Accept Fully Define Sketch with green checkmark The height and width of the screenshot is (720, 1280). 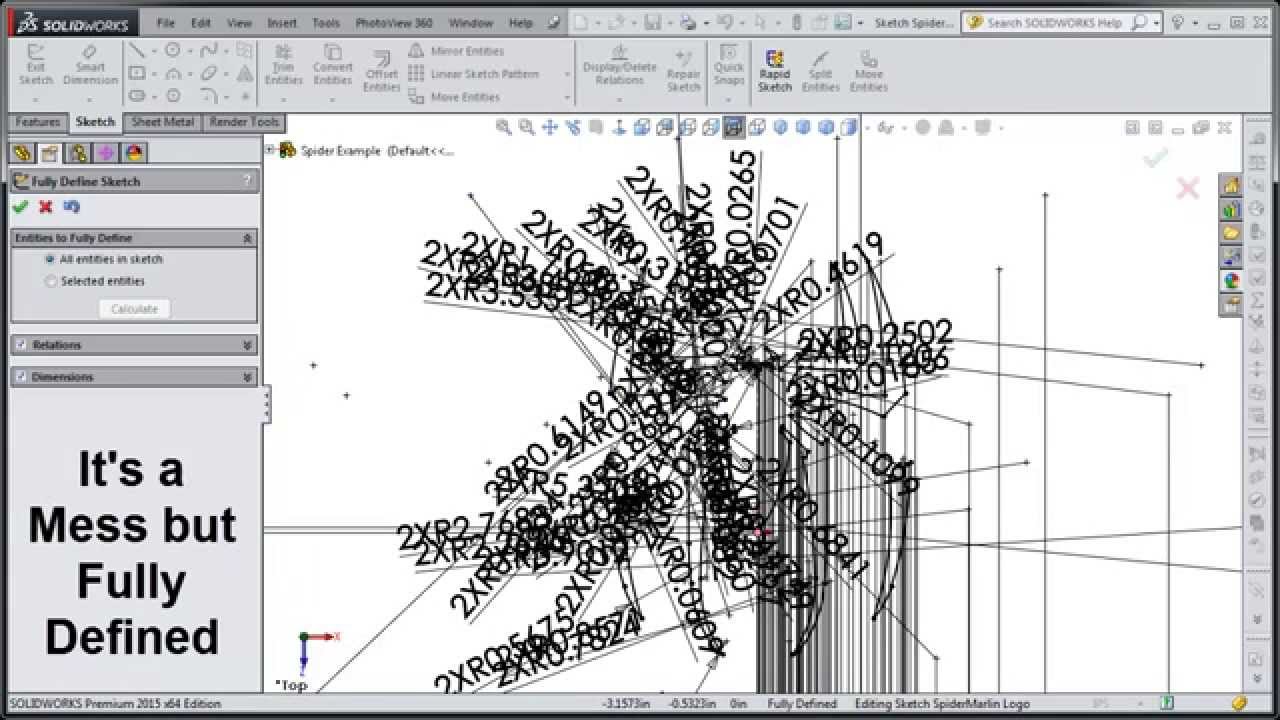point(19,207)
